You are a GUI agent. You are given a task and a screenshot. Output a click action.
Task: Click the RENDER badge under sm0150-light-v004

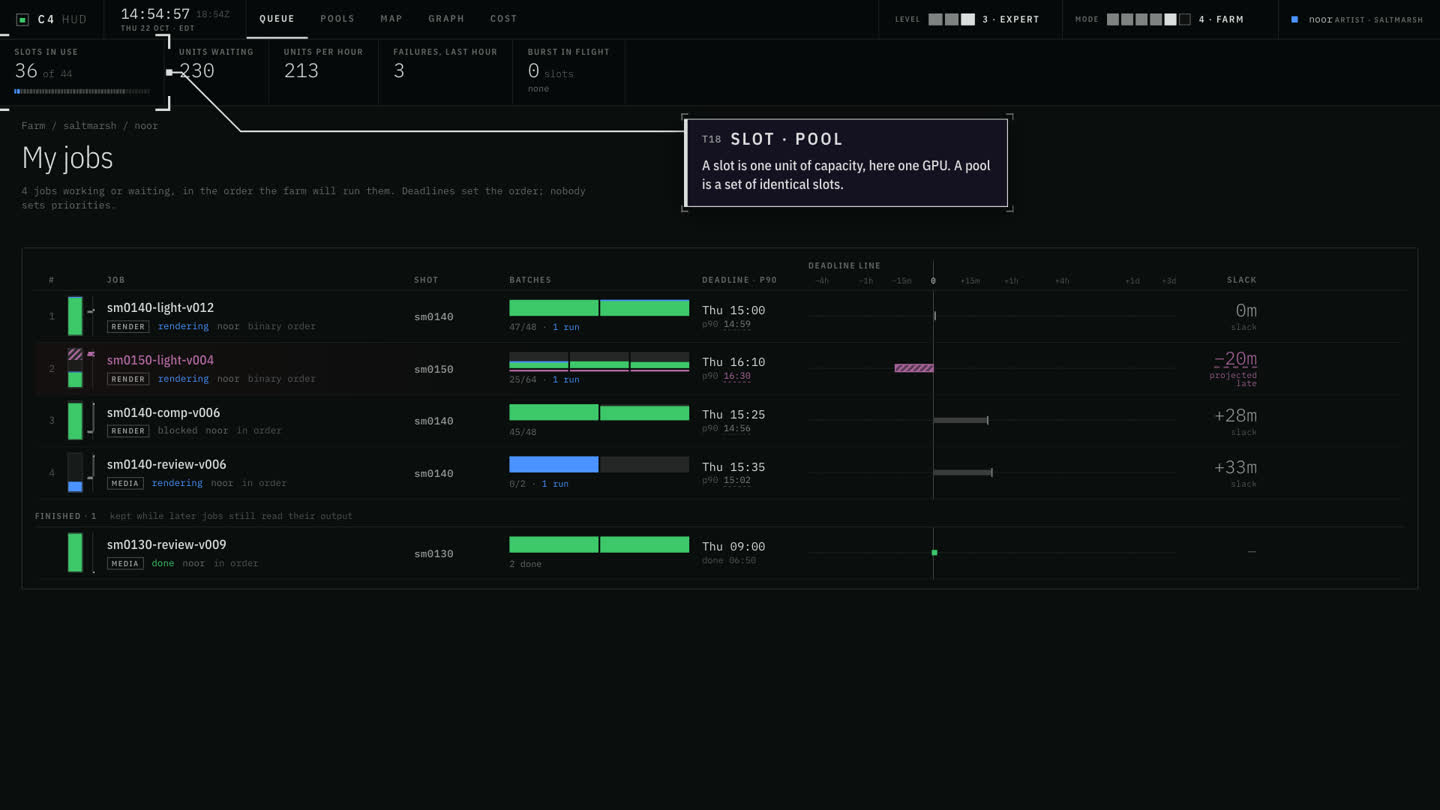point(128,379)
